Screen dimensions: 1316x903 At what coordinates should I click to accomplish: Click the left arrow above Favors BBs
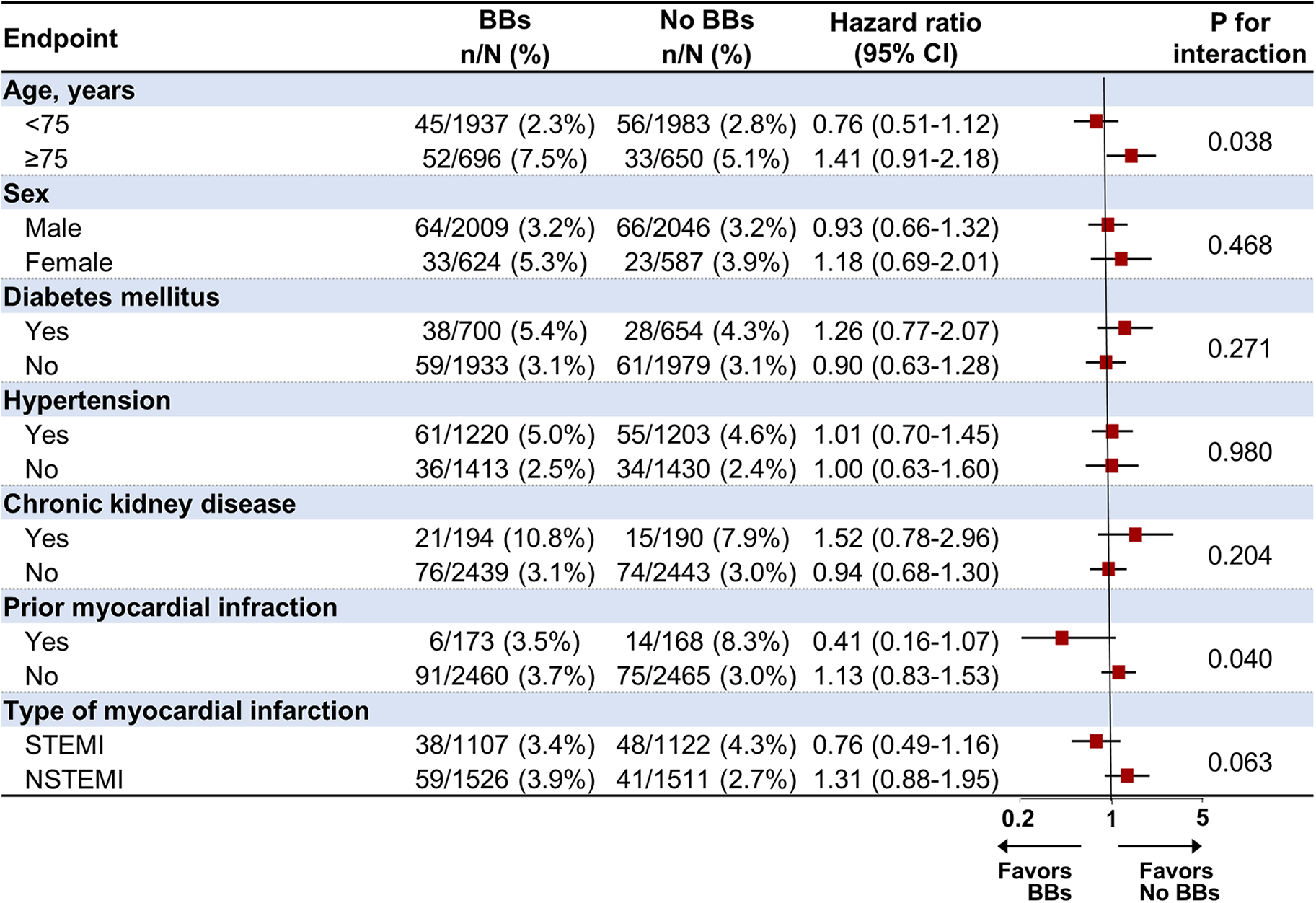click(x=1038, y=846)
